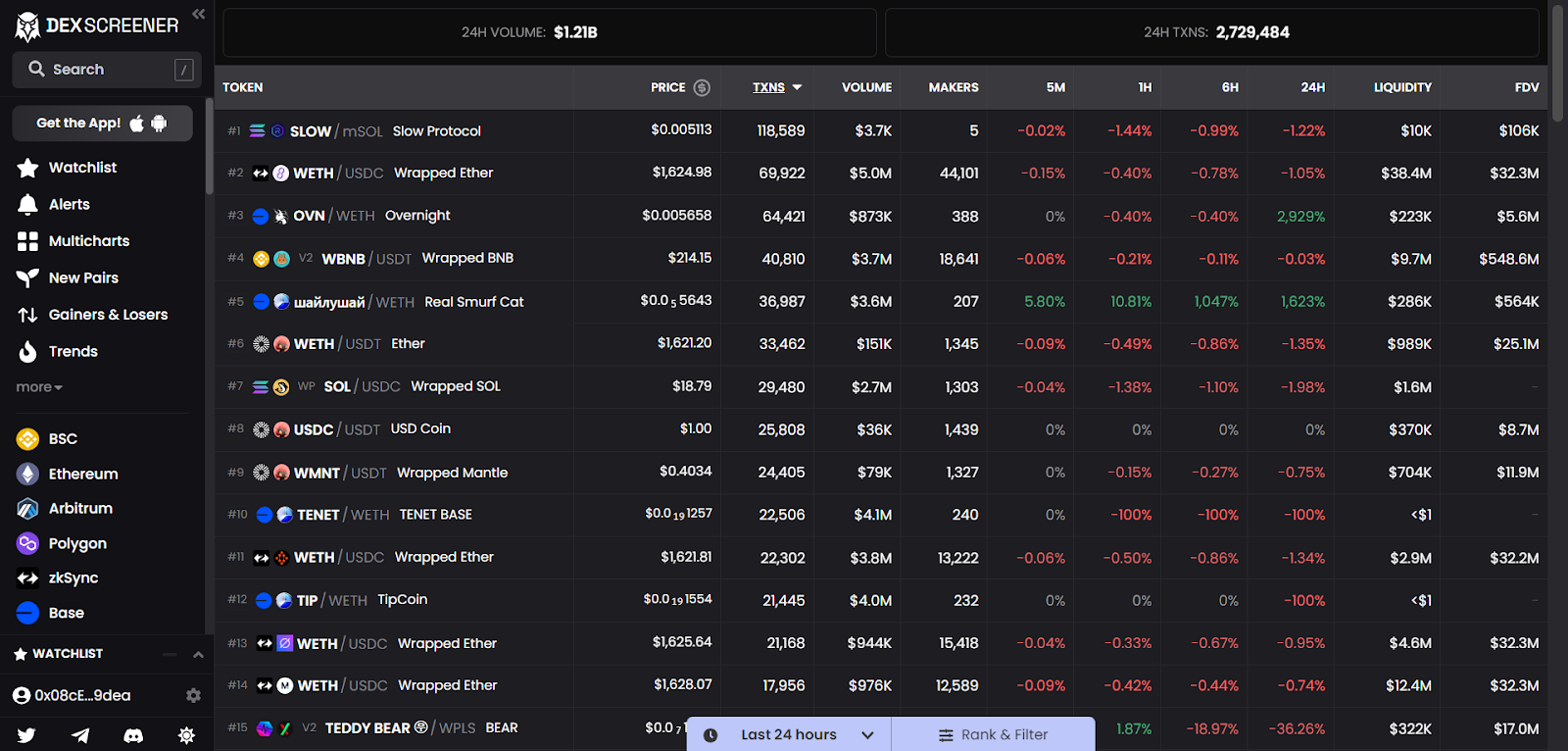This screenshot has height=751, width=1568.
Task: Click the minus icon in WATCHLIST header
Action: [171, 654]
